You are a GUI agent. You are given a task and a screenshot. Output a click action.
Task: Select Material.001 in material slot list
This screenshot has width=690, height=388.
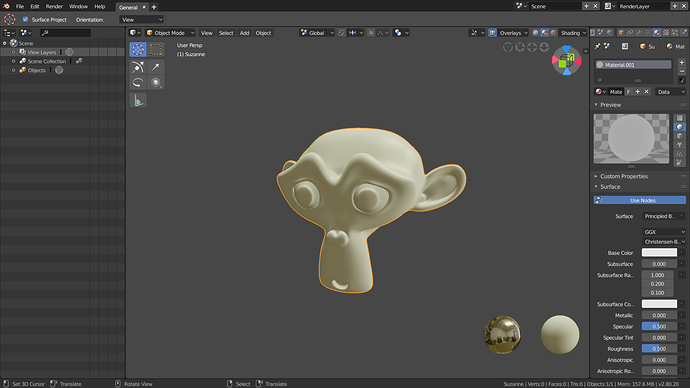(633, 65)
